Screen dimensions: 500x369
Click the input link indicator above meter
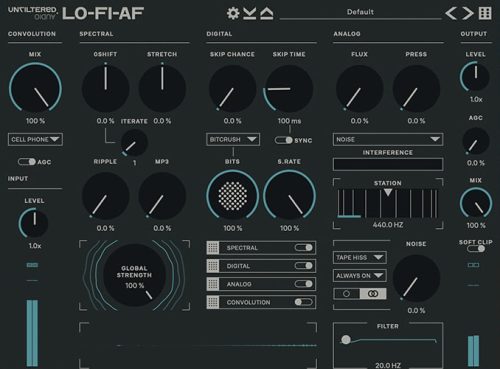click(x=32, y=265)
